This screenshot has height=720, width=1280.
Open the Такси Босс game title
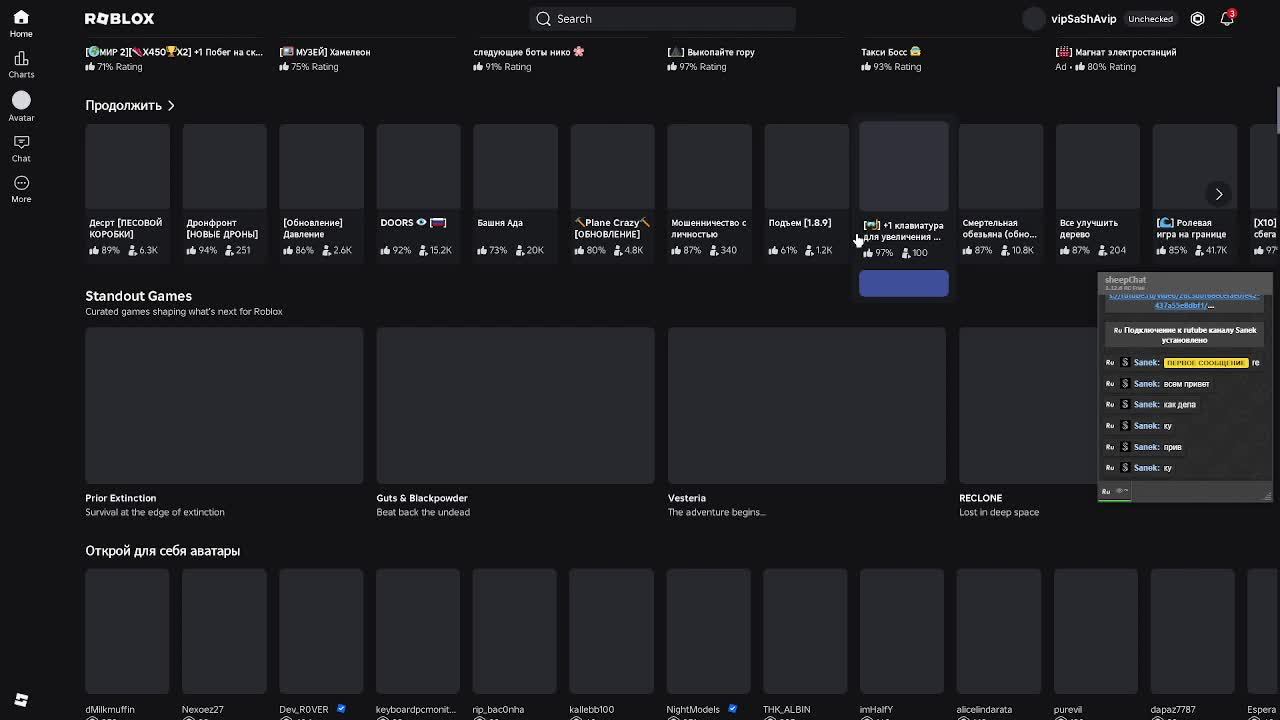click(x=891, y=52)
